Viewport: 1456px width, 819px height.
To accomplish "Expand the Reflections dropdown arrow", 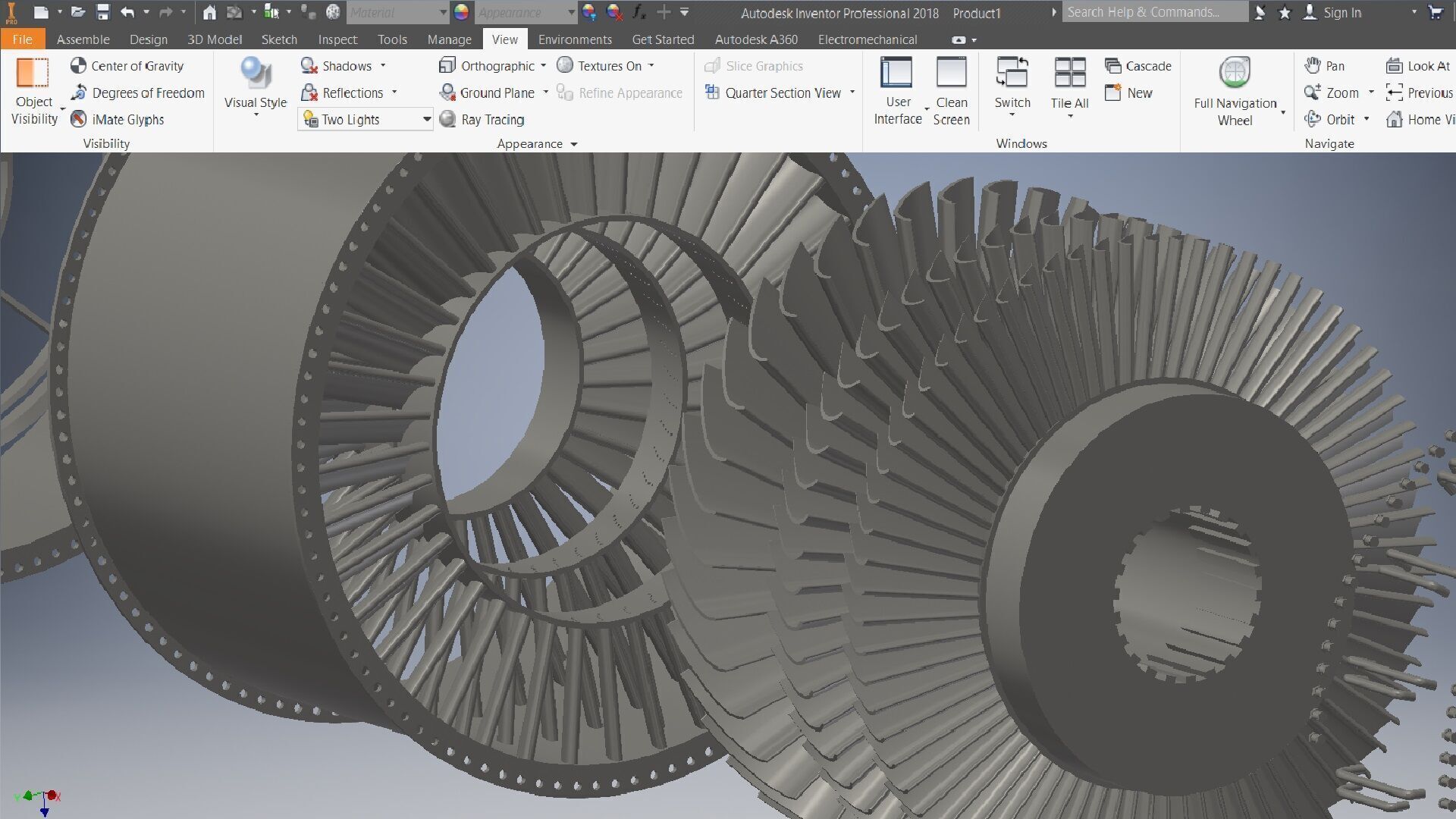I will [394, 93].
